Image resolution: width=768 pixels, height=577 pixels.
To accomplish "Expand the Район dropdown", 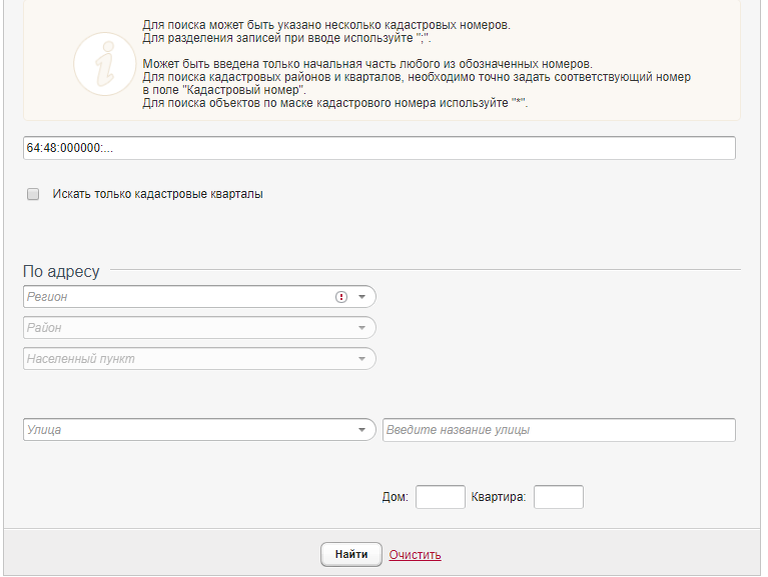I will click(x=362, y=328).
